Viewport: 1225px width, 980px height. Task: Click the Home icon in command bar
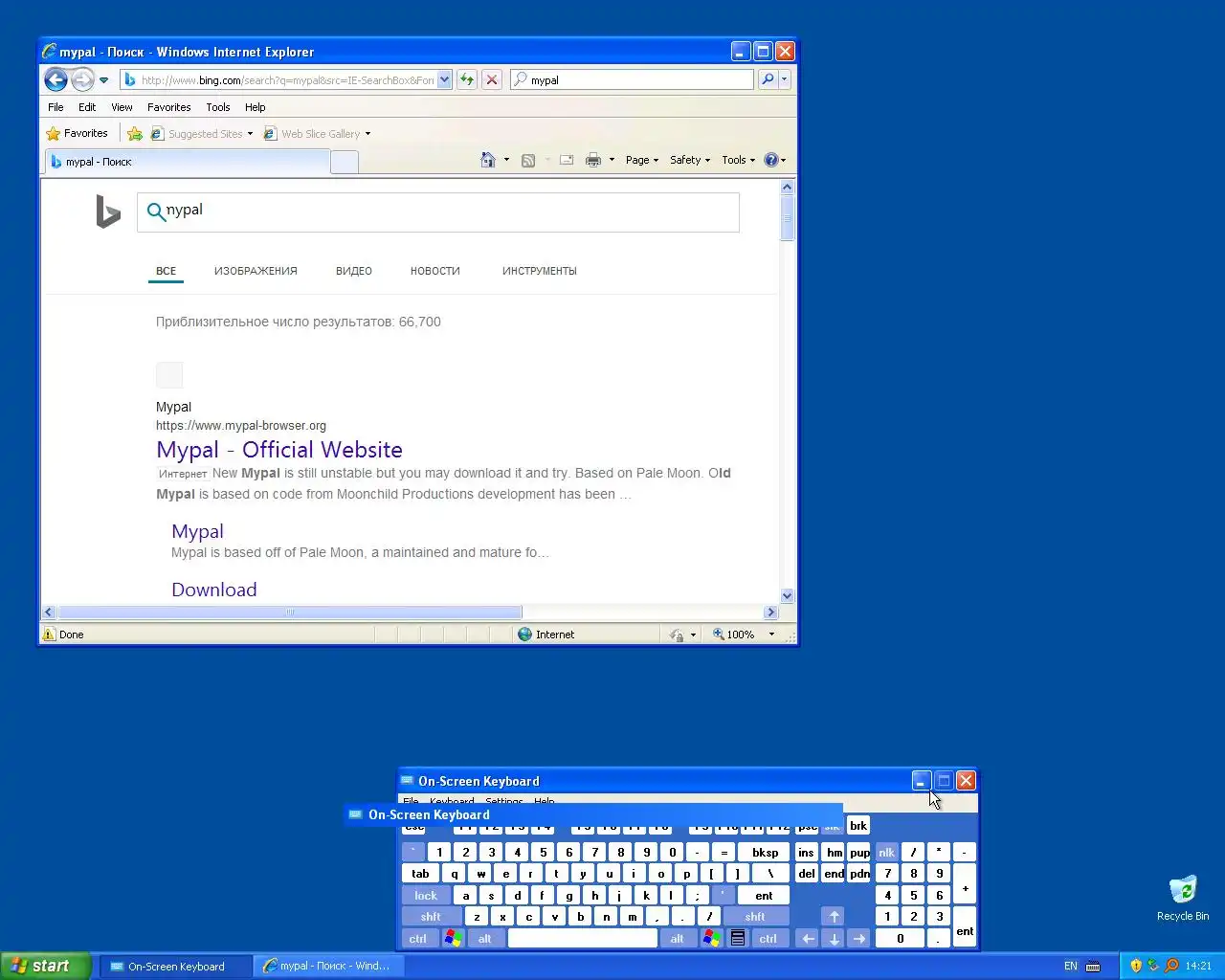pyautogui.click(x=488, y=160)
